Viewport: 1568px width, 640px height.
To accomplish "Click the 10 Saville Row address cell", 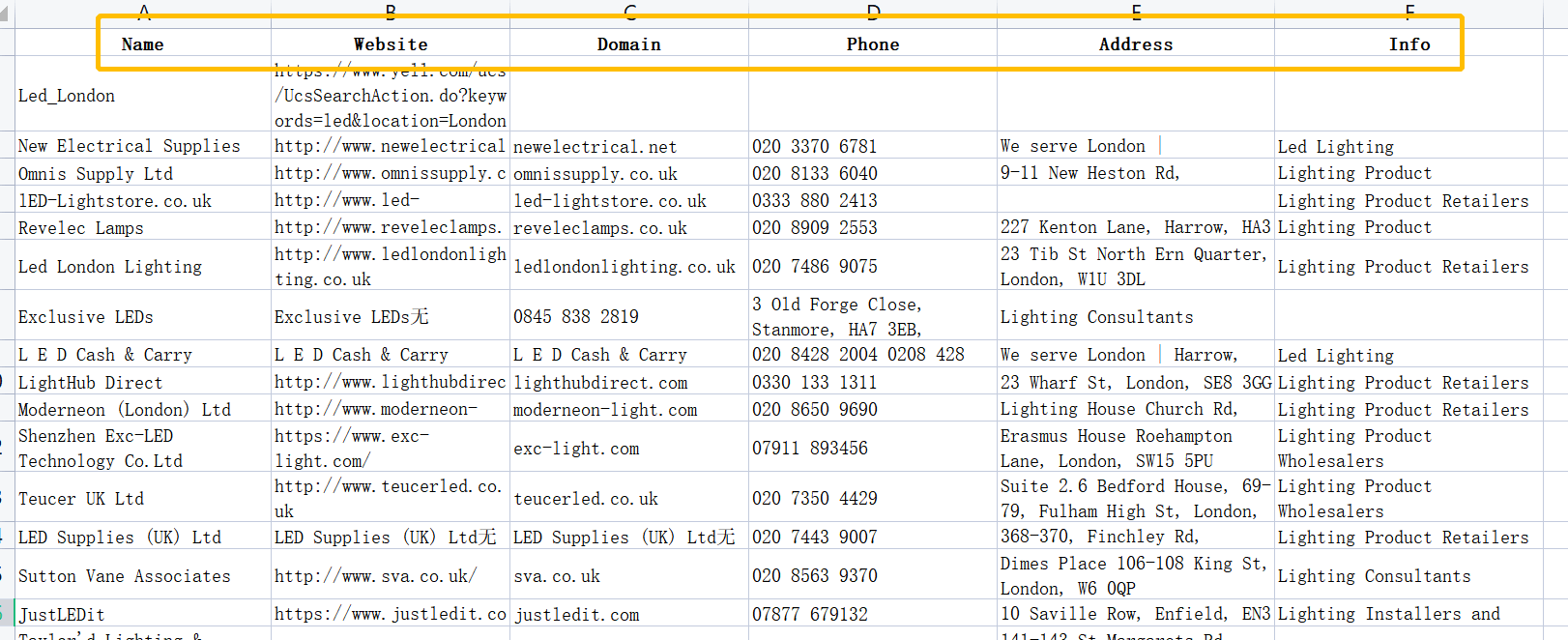I will click(x=1136, y=614).
